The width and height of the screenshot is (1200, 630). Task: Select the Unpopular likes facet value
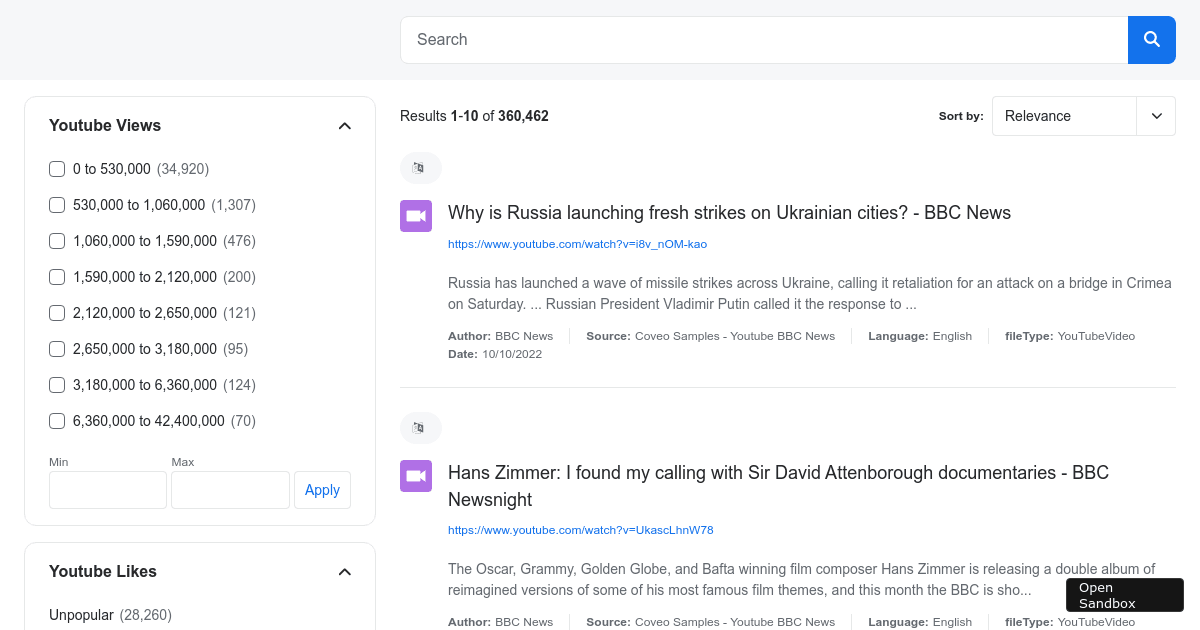82,615
